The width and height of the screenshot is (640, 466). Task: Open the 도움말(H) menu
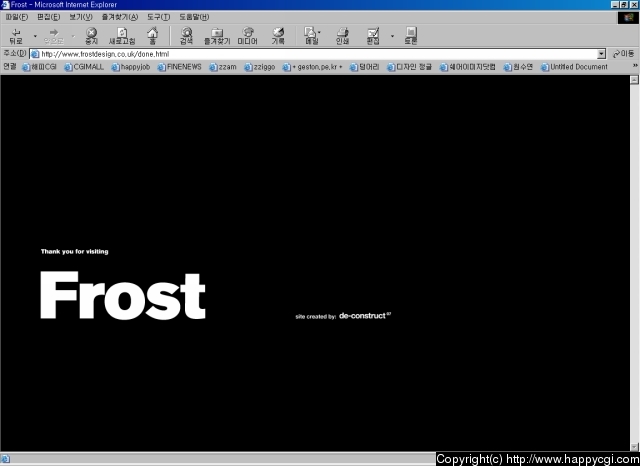194,17
